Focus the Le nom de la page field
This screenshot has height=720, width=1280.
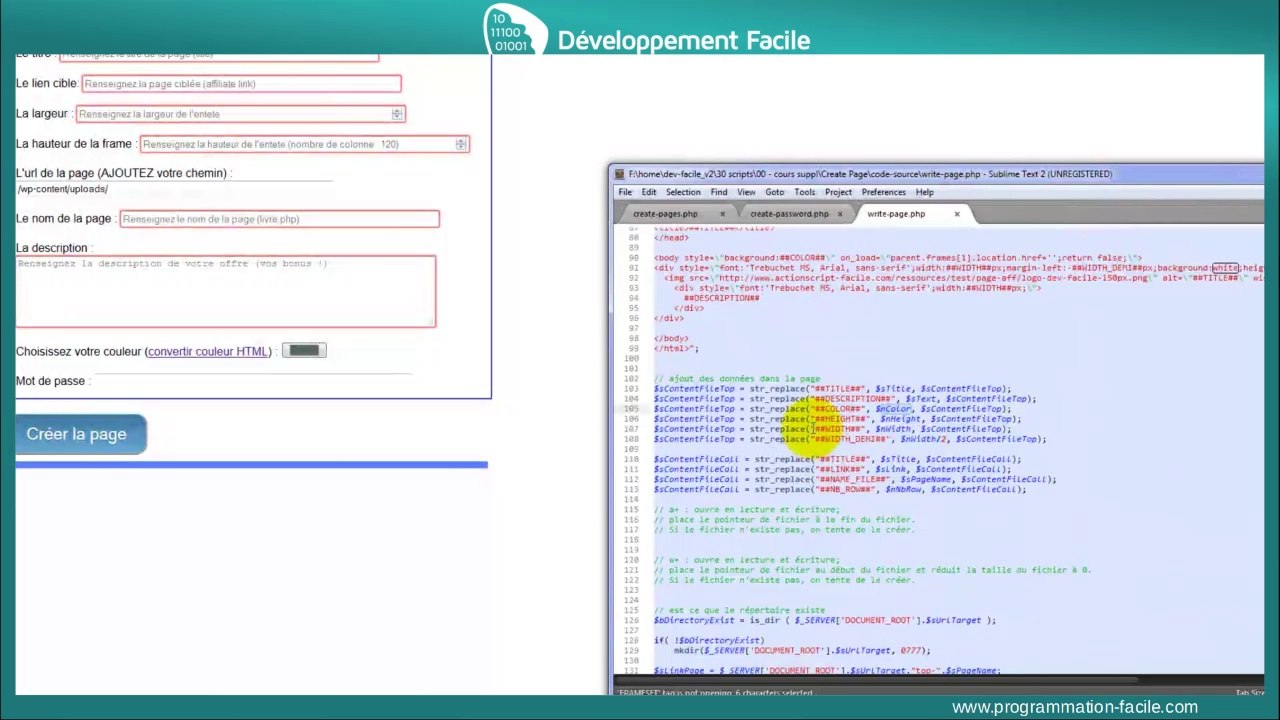279,219
